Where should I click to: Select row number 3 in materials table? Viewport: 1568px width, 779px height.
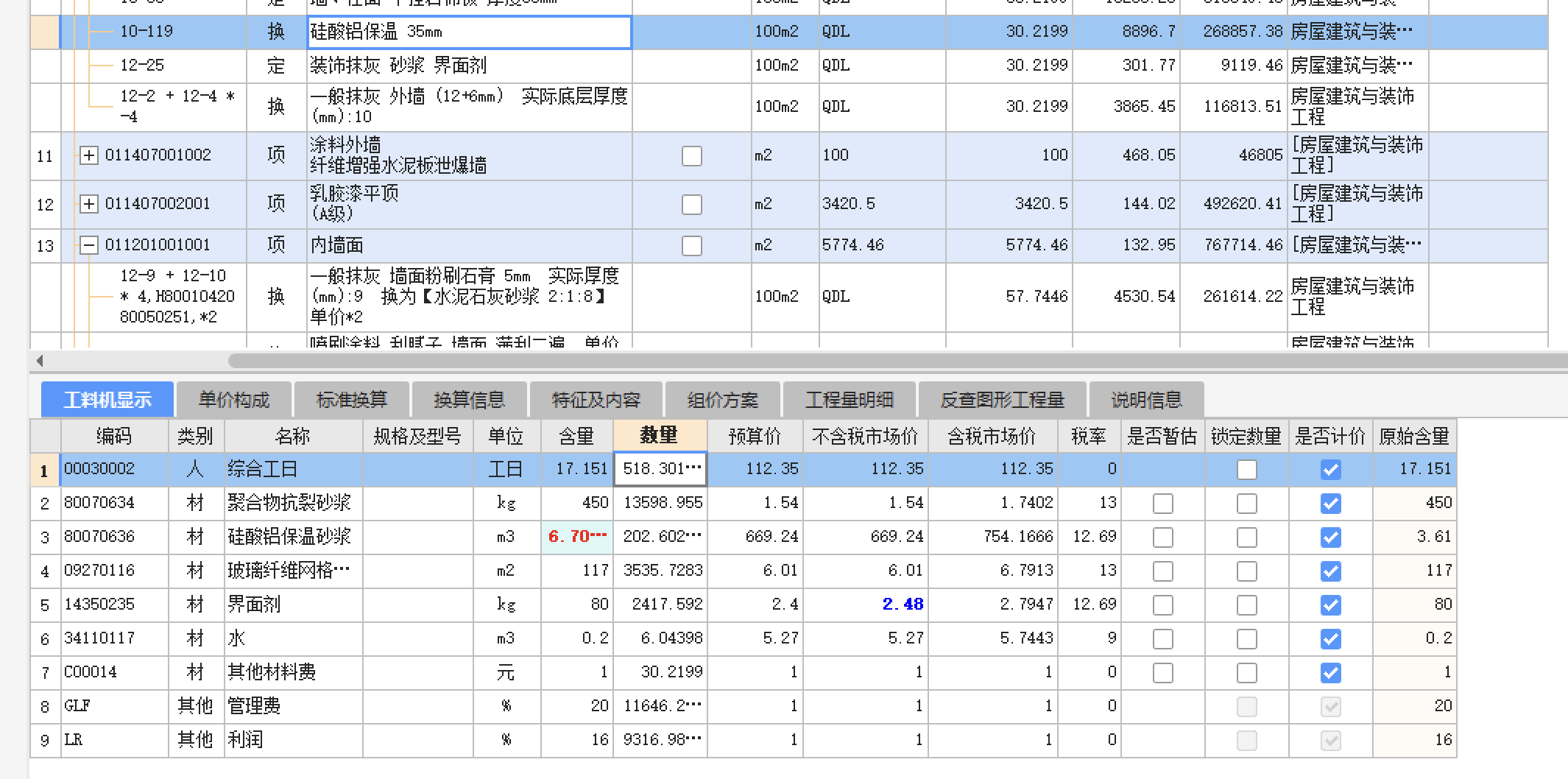point(45,537)
